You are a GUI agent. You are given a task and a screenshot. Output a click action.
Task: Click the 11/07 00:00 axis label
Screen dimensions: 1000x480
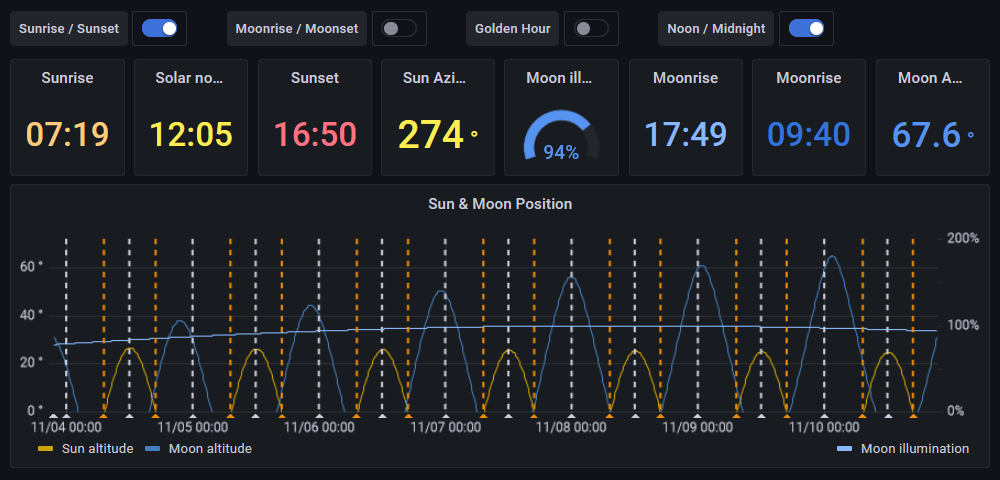445,426
